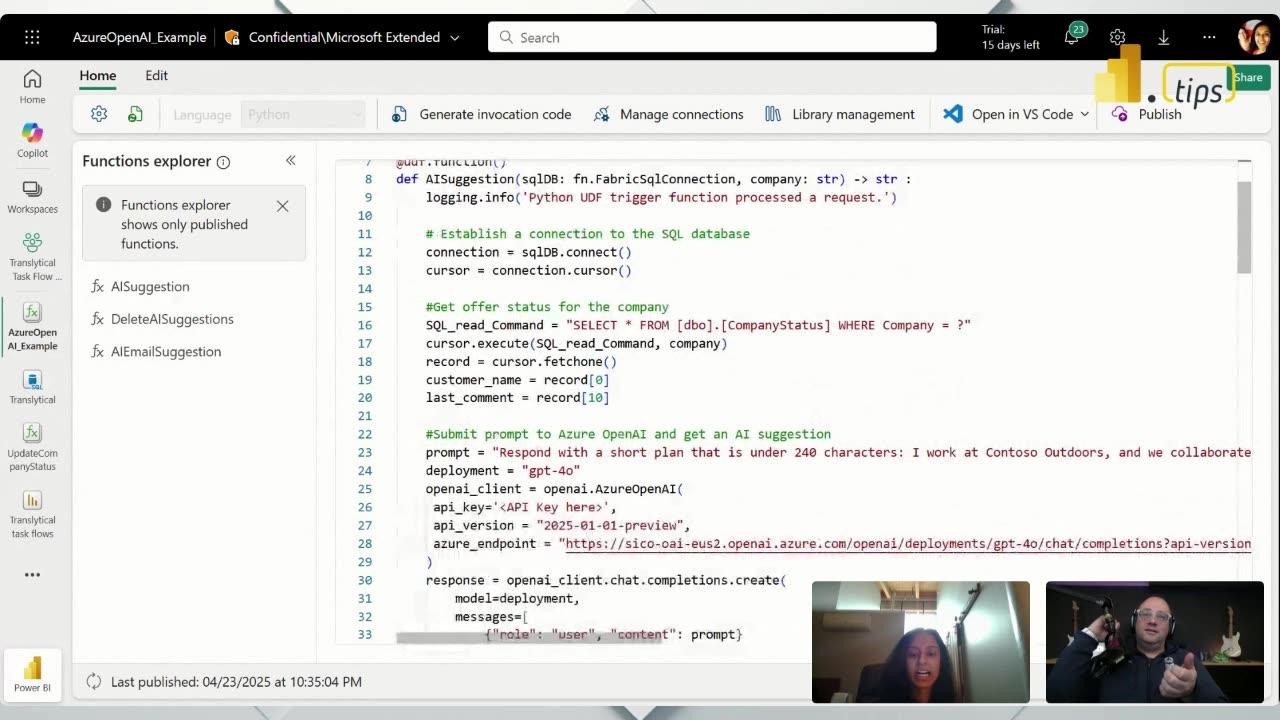The height and width of the screenshot is (720, 1280).
Task: Click line 30 response completions.create code
Action: [606, 580]
